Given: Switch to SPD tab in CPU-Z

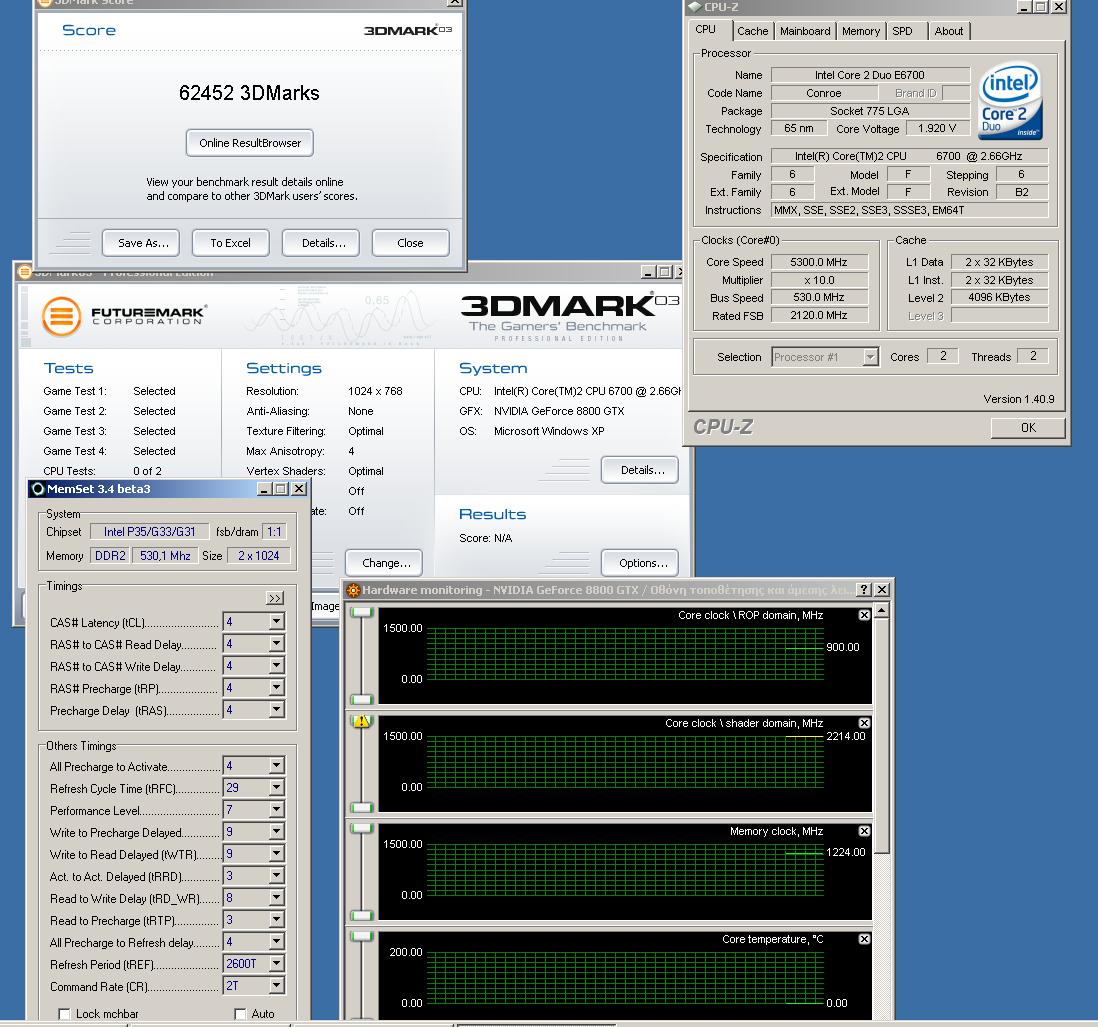Looking at the screenshot, I should point(903,31).
